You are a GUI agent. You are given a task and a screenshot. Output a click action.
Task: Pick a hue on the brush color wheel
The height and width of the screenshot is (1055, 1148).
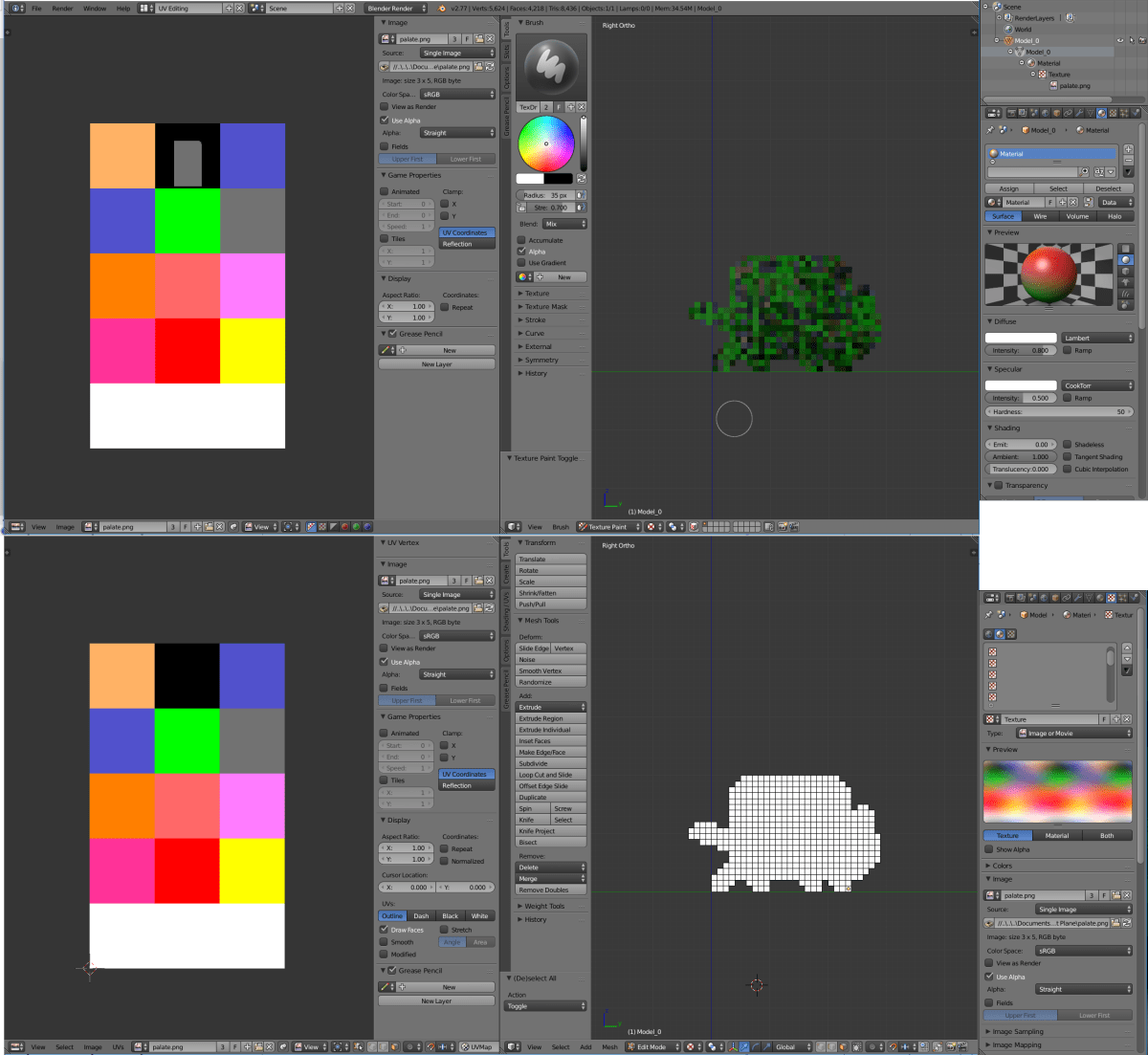point(546,143)
